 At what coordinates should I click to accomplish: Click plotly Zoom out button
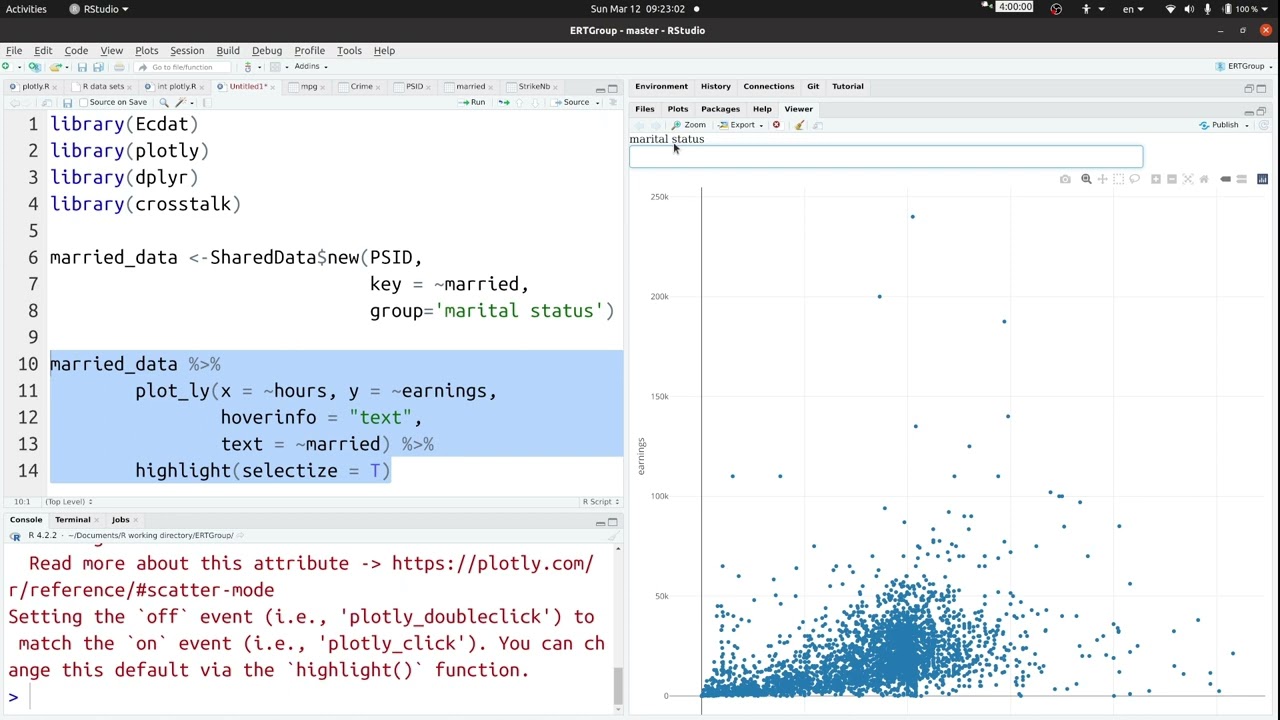pyautogui.click(x=1172, y=179)
